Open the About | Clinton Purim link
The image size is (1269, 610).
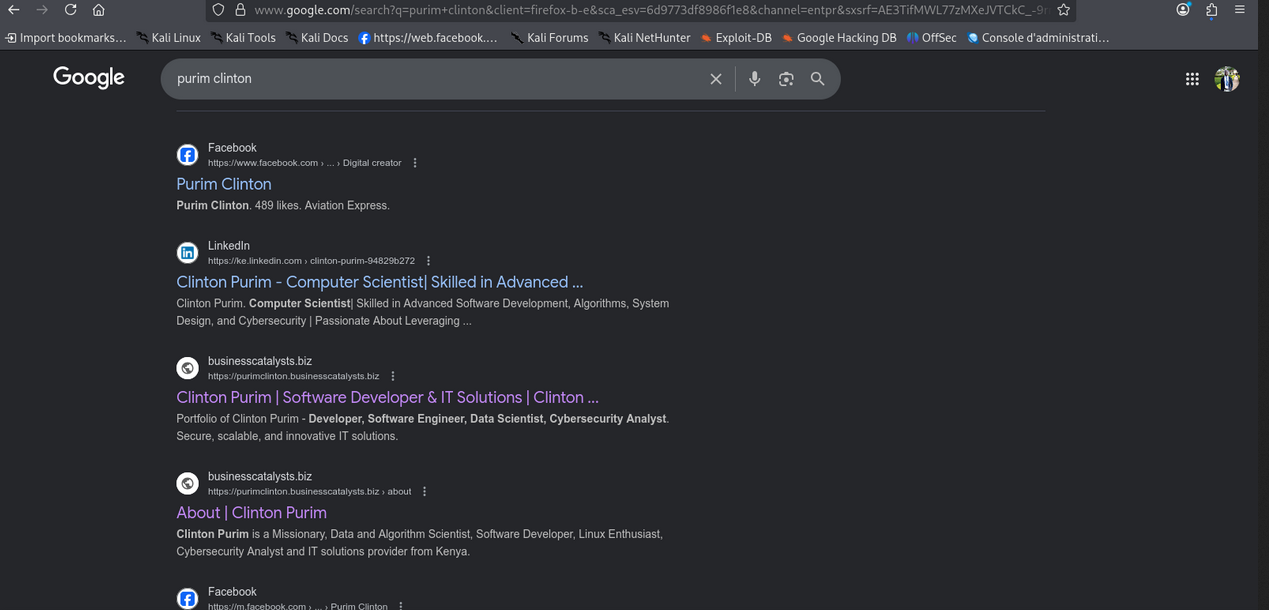point(251,513)
